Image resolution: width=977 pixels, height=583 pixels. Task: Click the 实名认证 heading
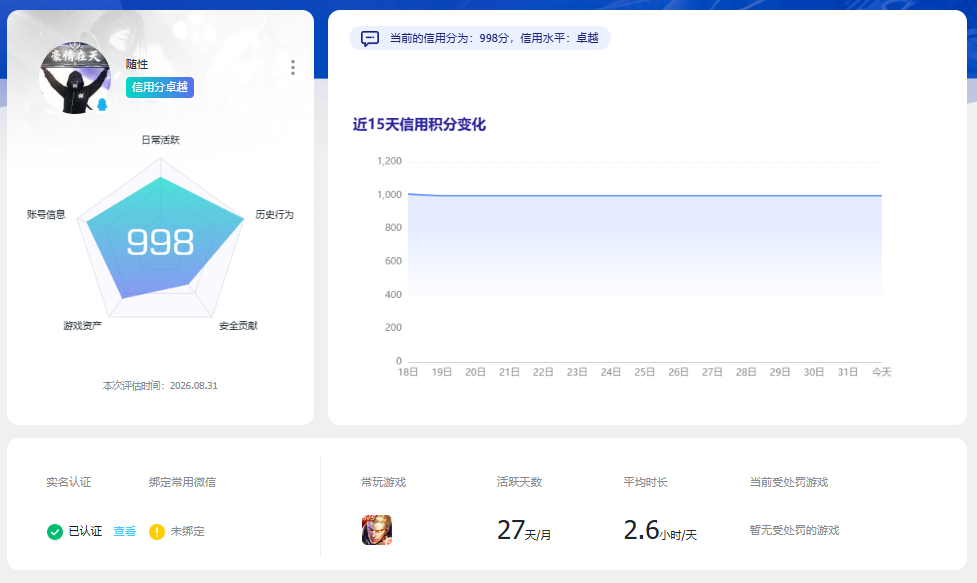pyautogui.click(x=69, y=482)
